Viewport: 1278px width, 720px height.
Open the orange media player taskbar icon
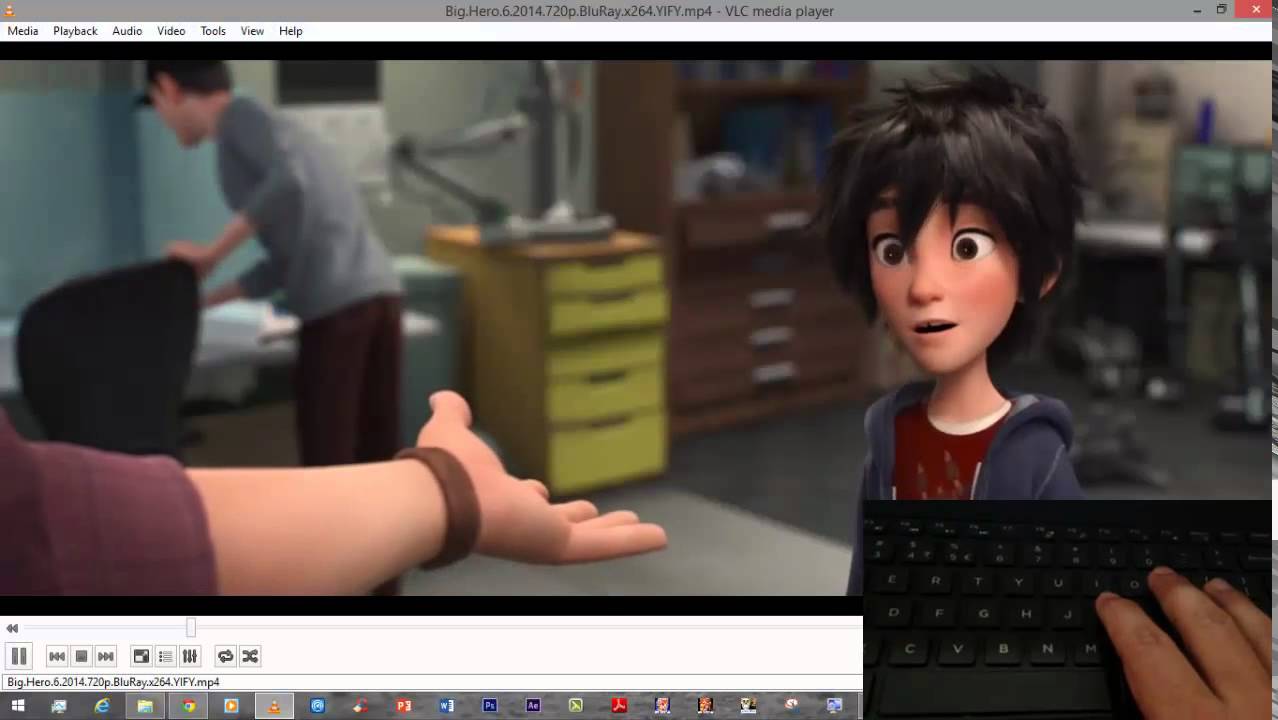click(x=231, y=706)
